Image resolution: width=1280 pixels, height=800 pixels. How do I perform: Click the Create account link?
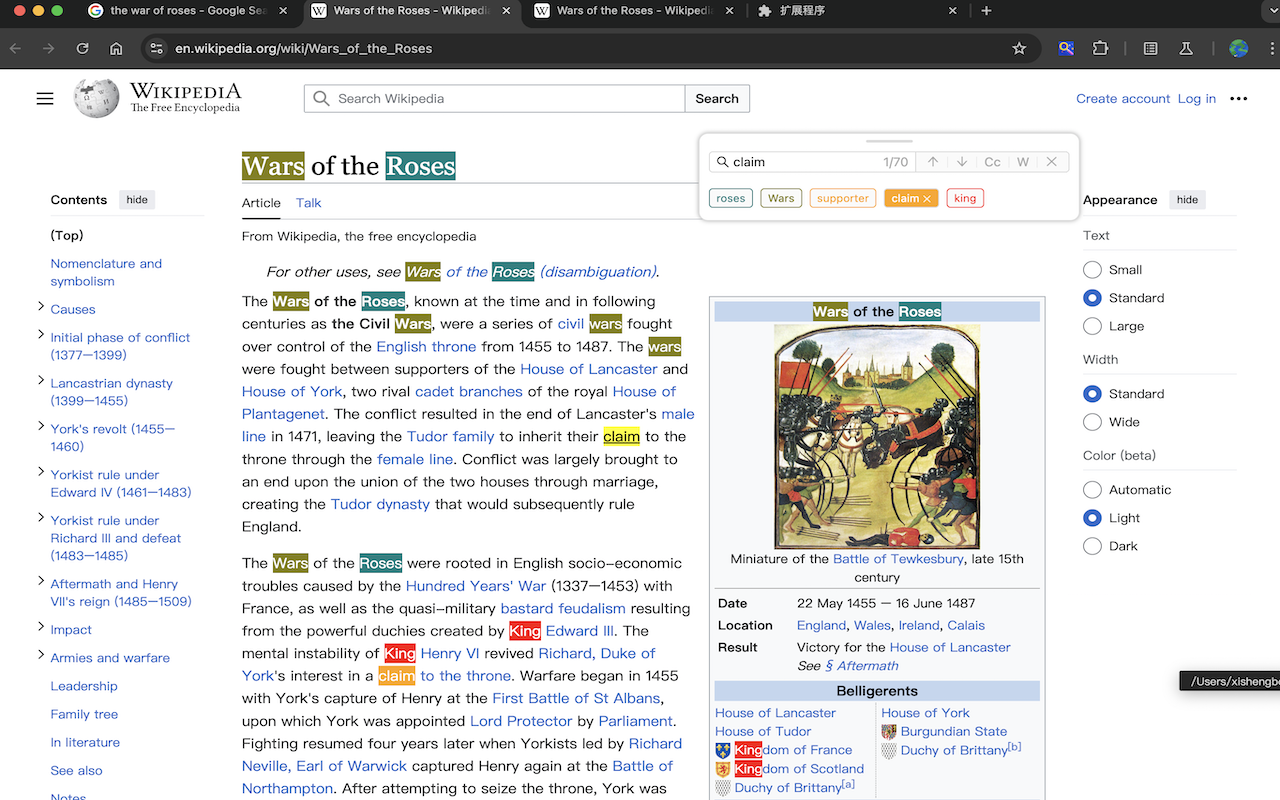(x=1123, y=98)
